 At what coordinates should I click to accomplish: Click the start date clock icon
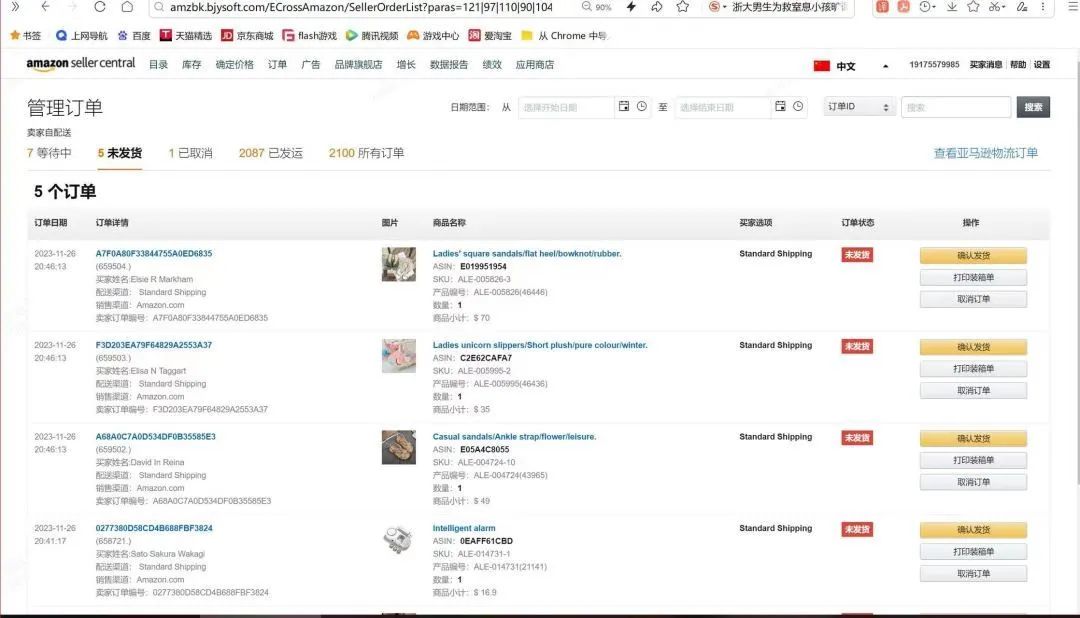tap(642, 107)
